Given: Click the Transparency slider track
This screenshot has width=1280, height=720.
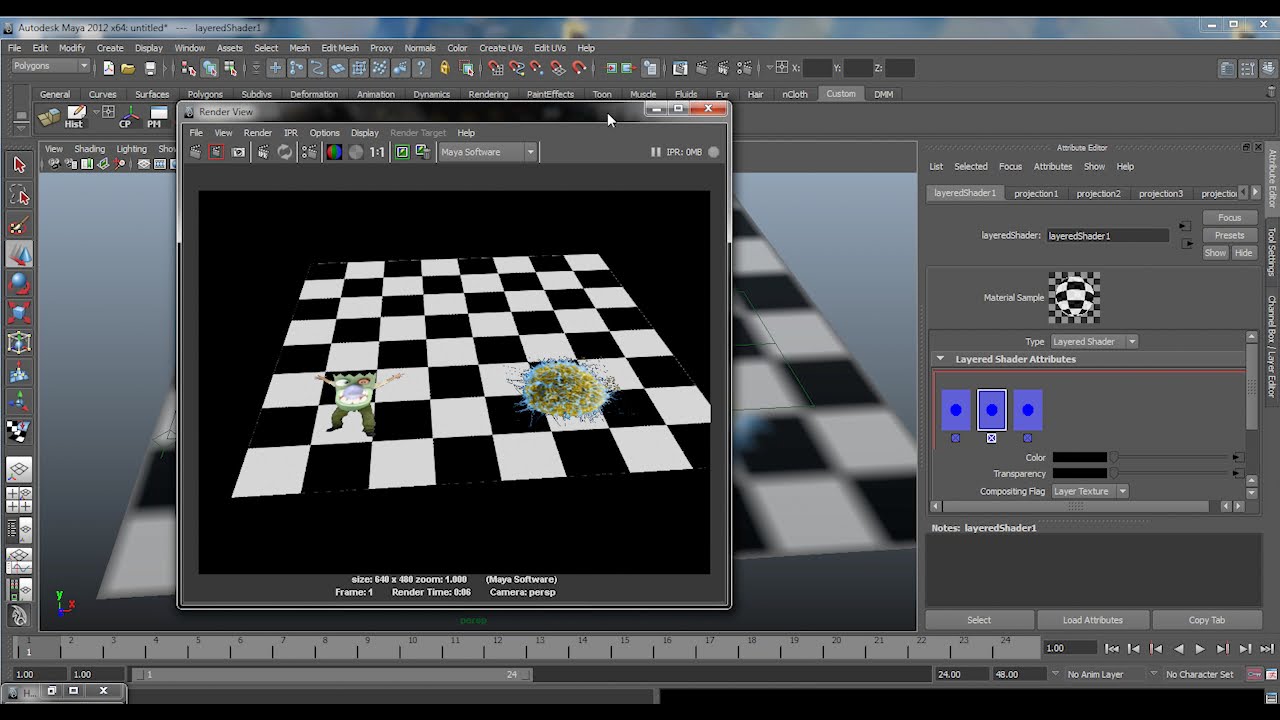Looking at the screenshot, I should point(1171,474).
